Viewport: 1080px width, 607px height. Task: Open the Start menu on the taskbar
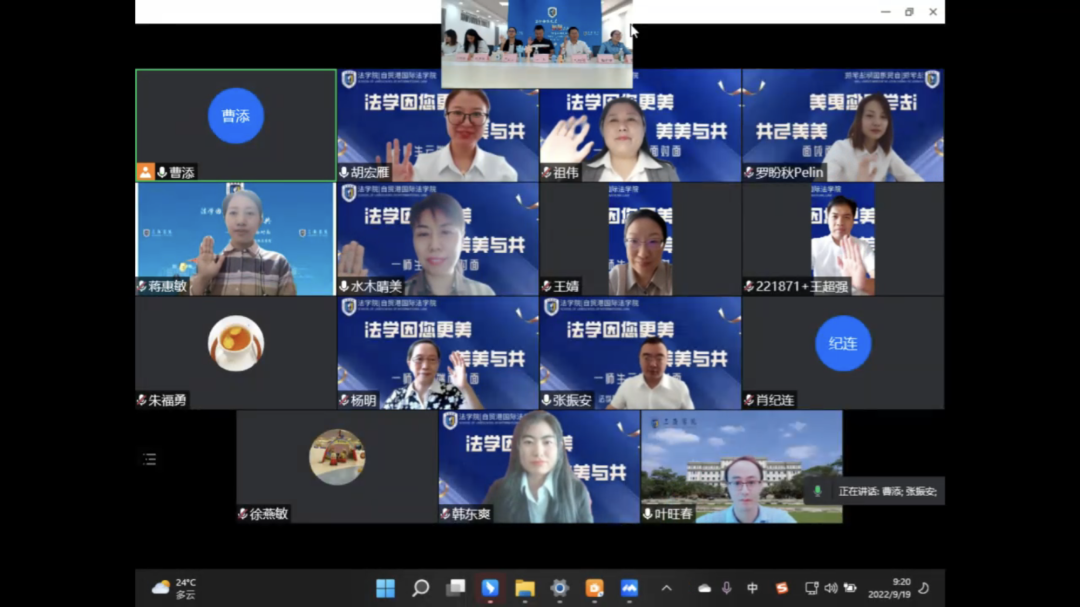point(383,588)
